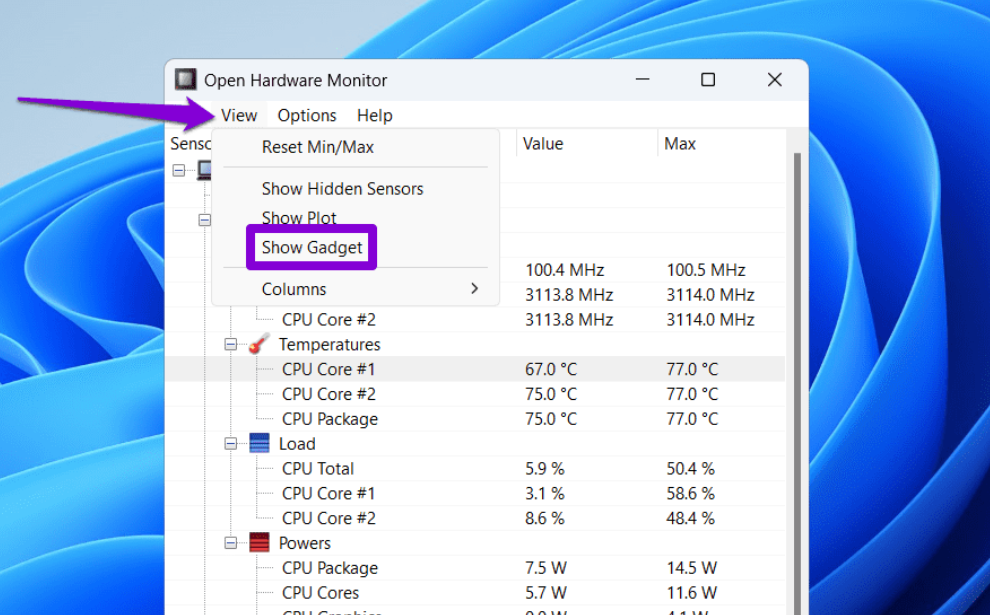This screenshot has width=990, height=615.
Task: Click the thermometer icon beside Temperatures
Action: [258, 344]
